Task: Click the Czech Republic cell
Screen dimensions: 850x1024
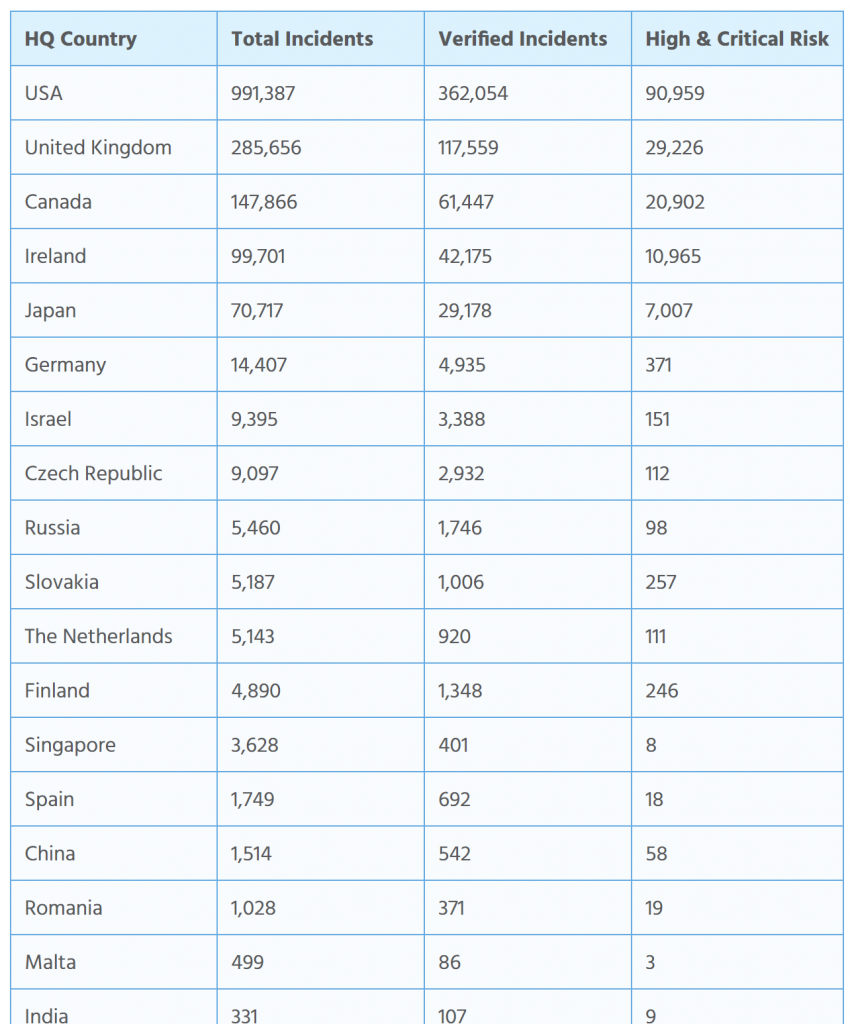Action: 114,473
